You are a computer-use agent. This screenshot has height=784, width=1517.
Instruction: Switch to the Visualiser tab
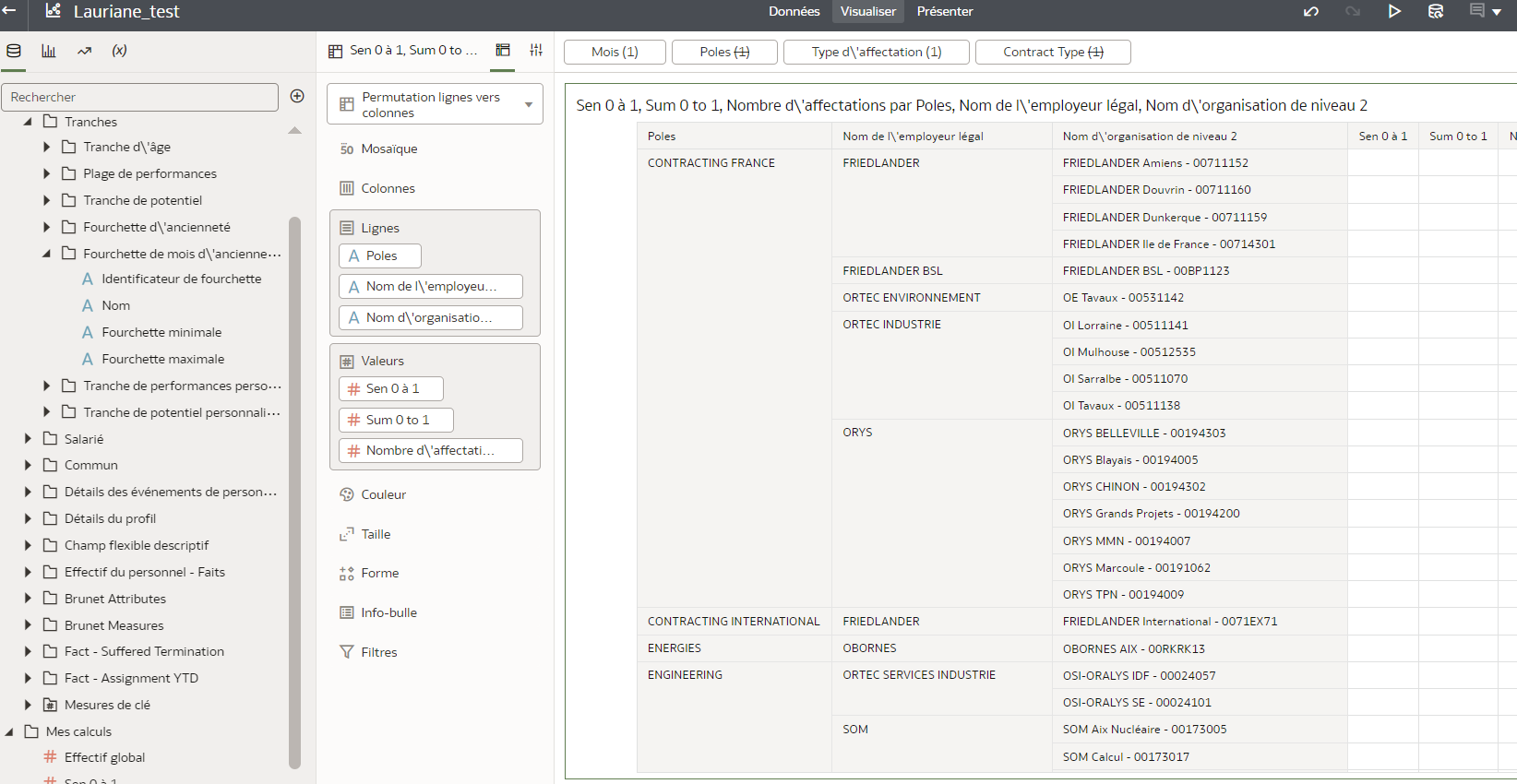pos(868,11)
